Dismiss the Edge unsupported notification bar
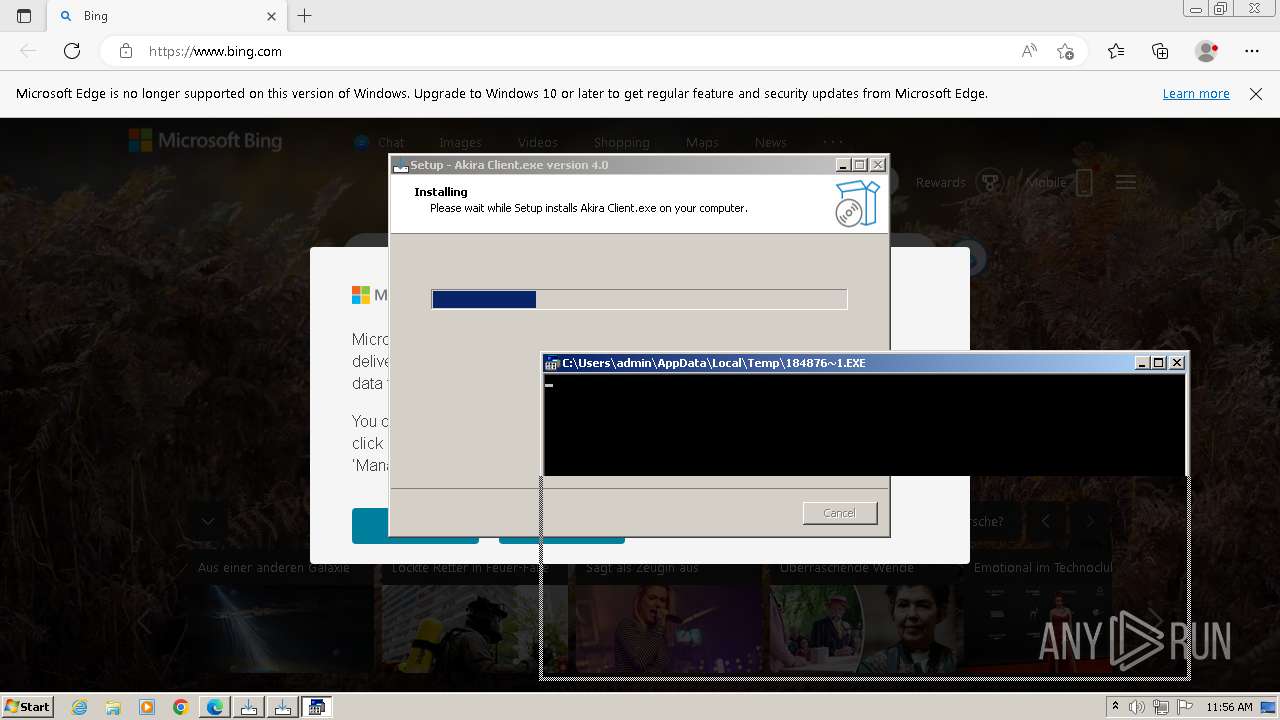Viewport: 1280px width, 720px height. click(1256, 94)
